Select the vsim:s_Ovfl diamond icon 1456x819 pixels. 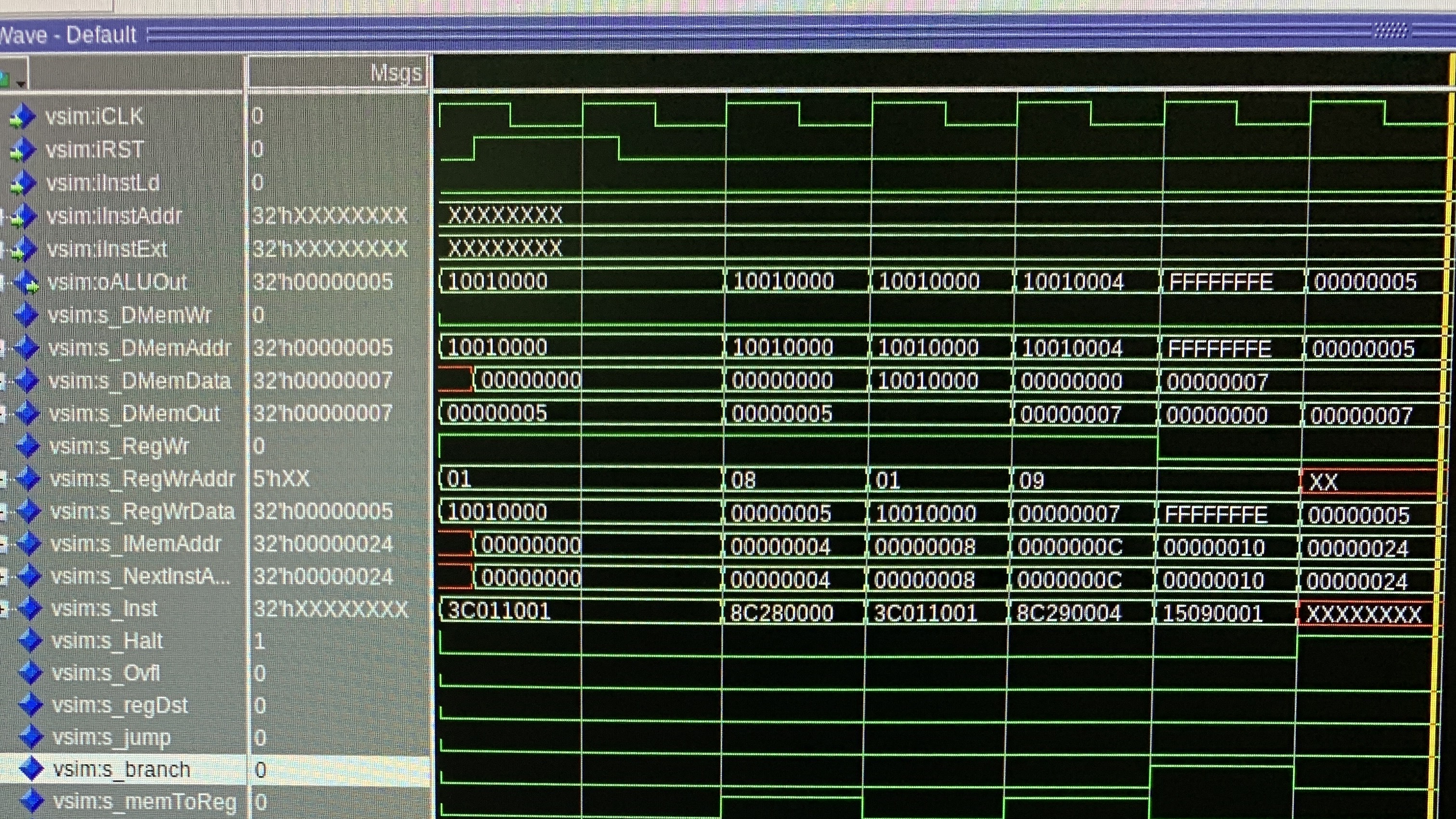point(31,673)
